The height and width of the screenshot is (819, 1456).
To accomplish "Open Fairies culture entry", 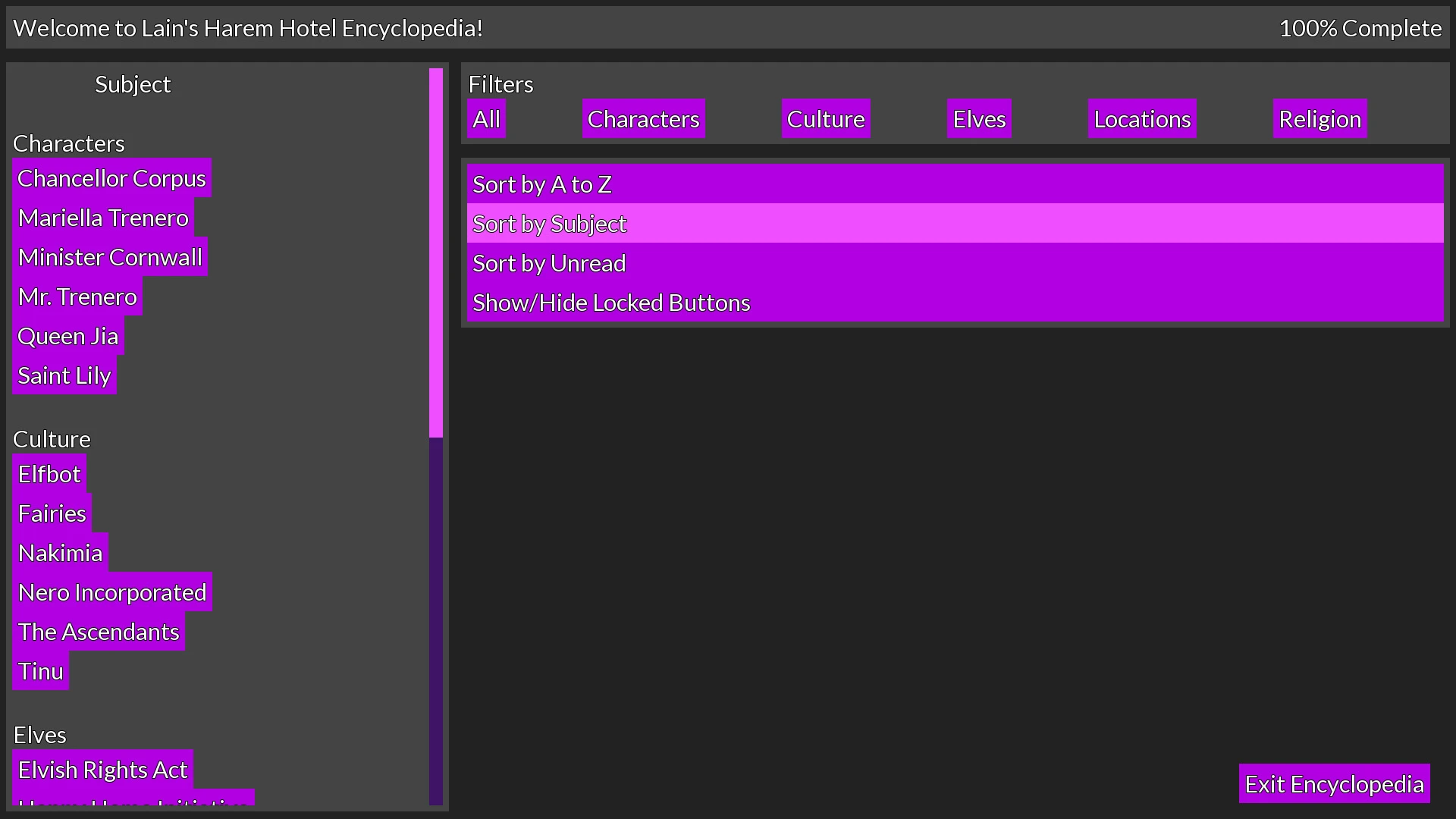I will click(x=52, y=513).
